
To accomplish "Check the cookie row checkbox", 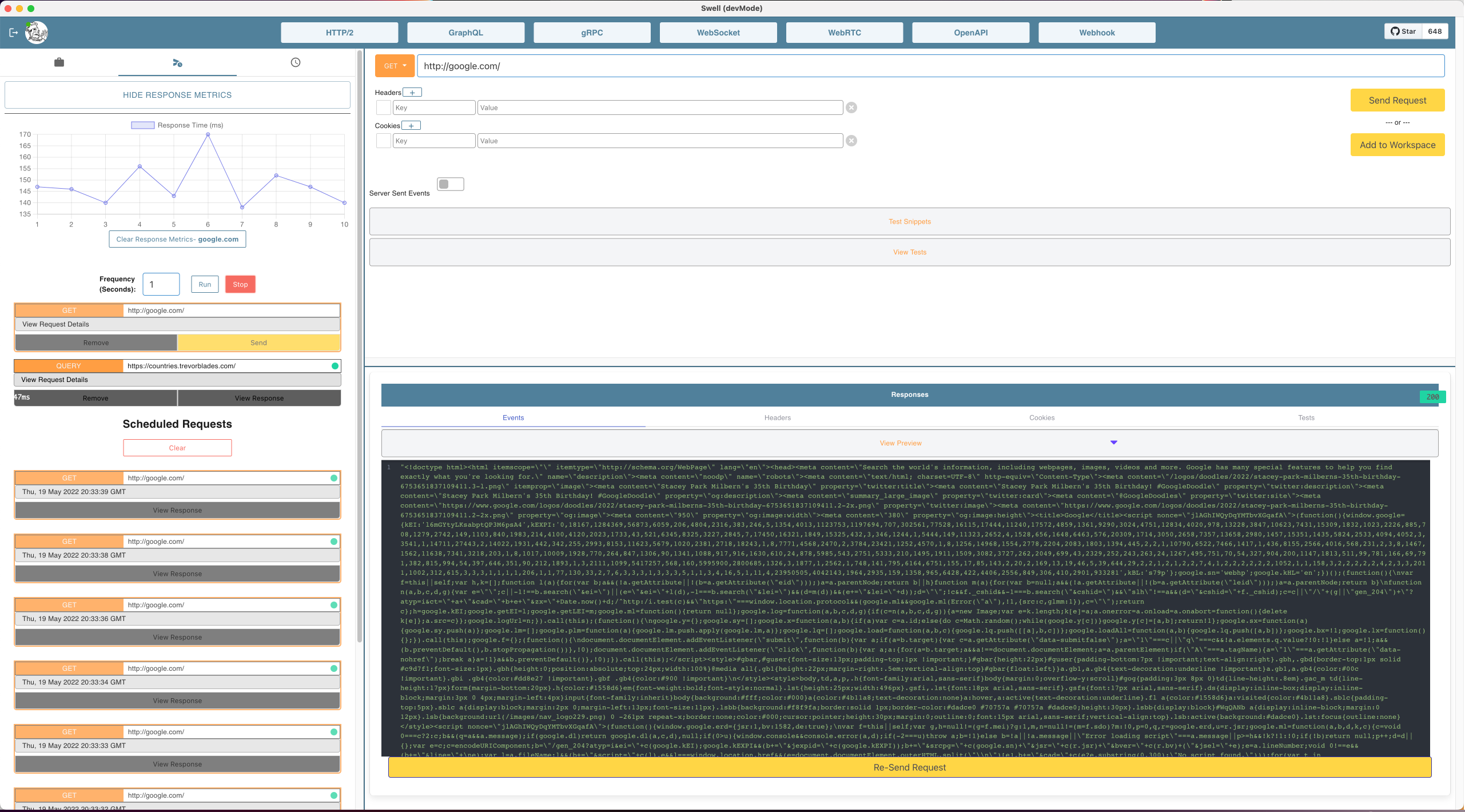I will point(384,141).
